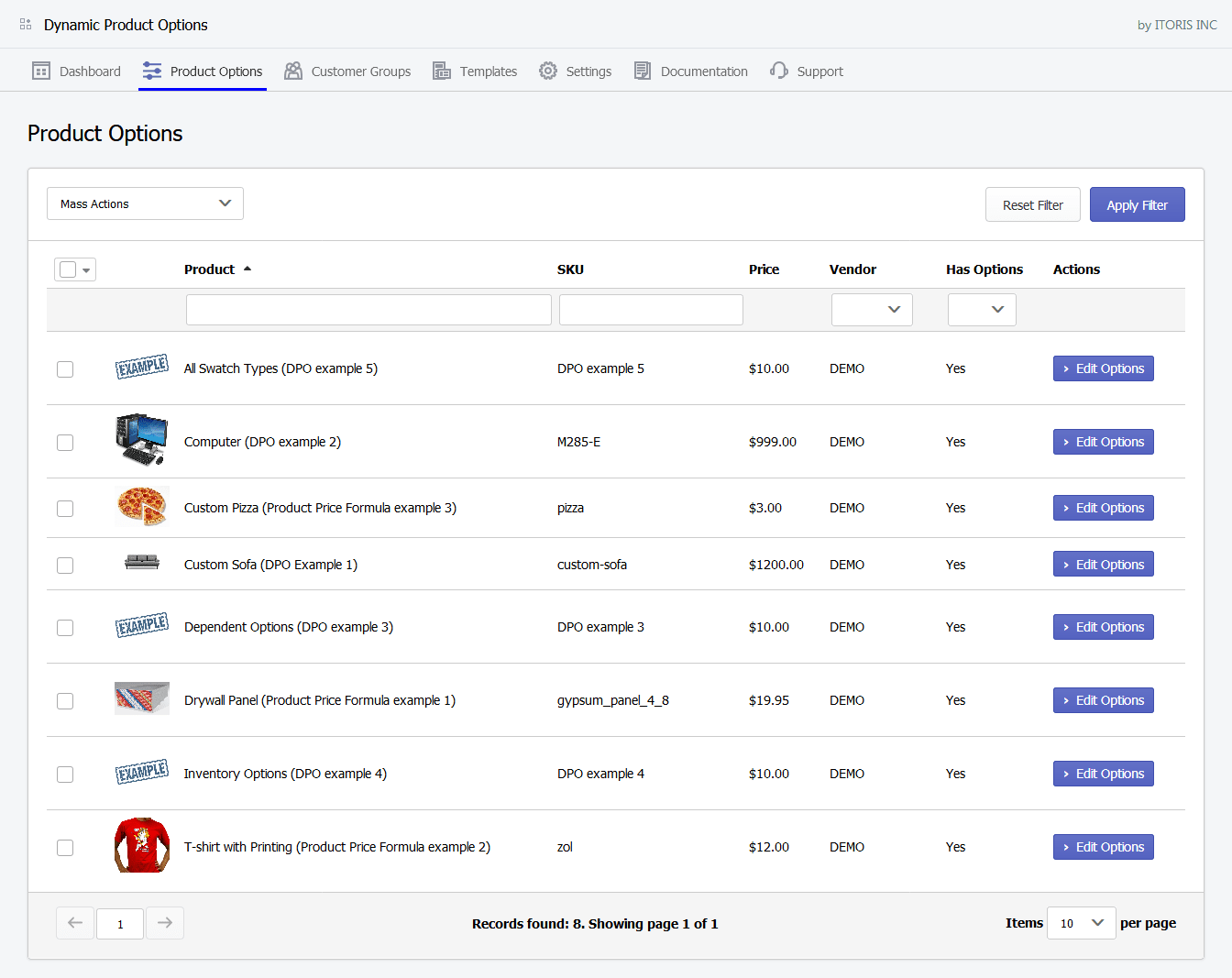Click the Has Options column header
Viewport: 1232px width, 978px height.
984,269
